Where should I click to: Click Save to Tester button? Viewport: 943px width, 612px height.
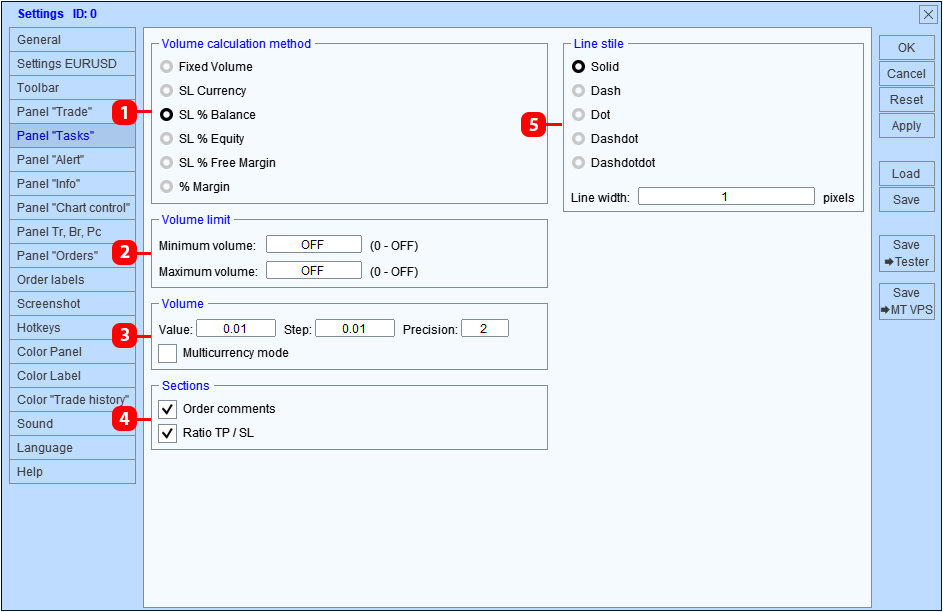907,253
